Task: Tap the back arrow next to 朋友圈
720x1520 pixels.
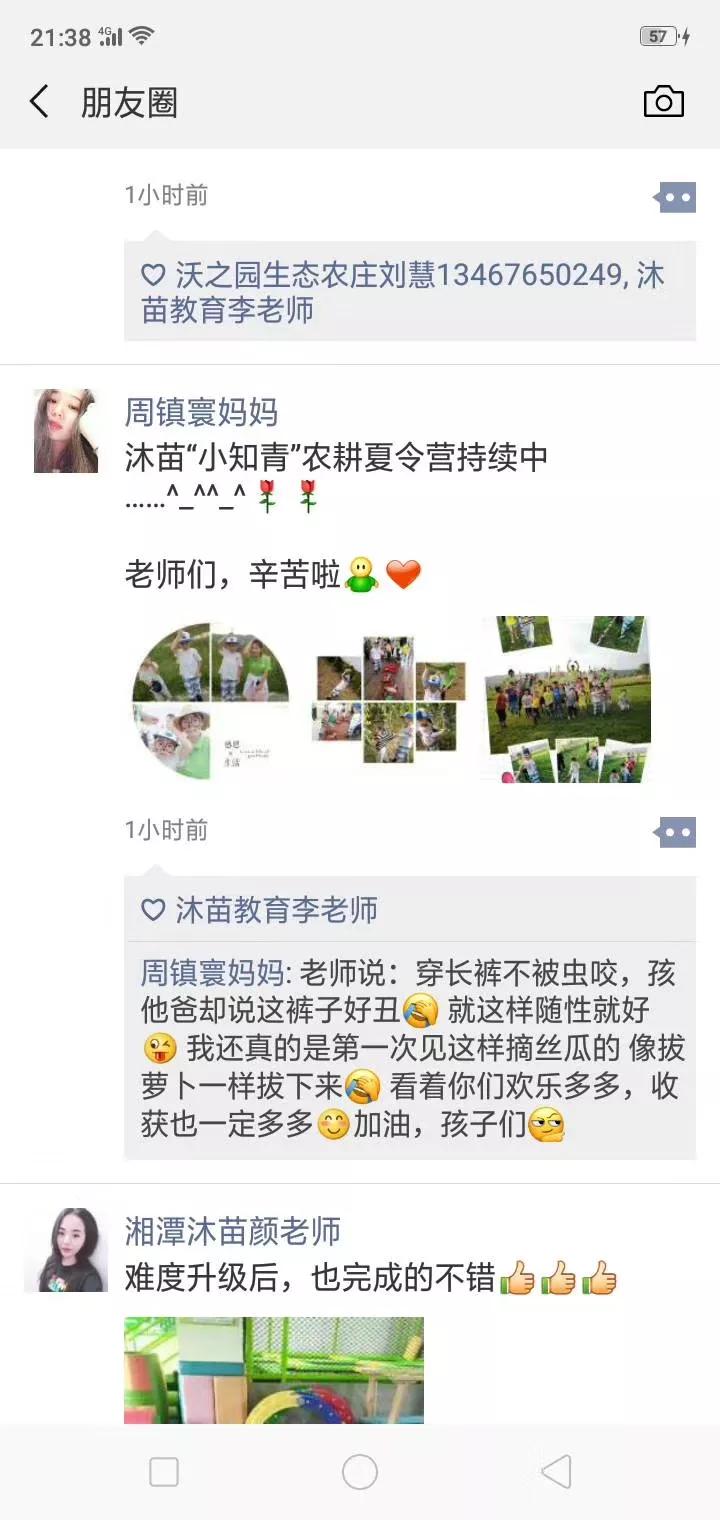Action: tap(39, 102)
